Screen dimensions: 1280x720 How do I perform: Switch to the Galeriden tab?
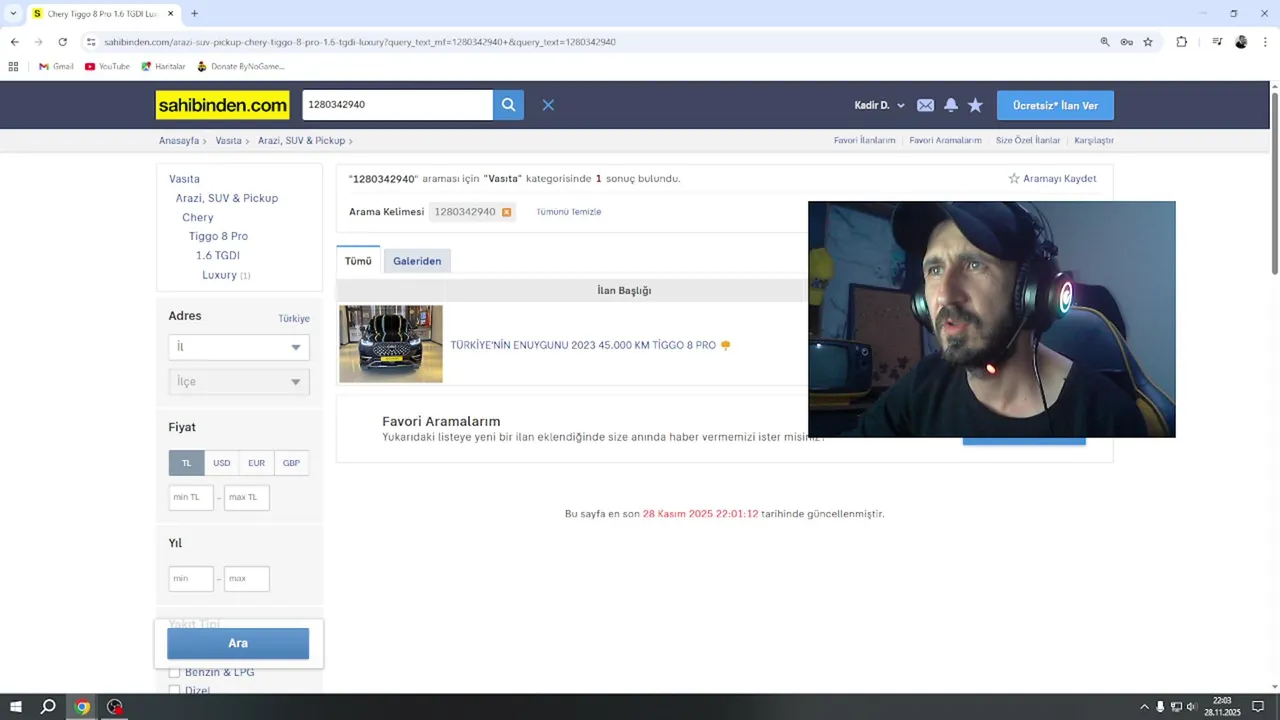tap(417, 261)
